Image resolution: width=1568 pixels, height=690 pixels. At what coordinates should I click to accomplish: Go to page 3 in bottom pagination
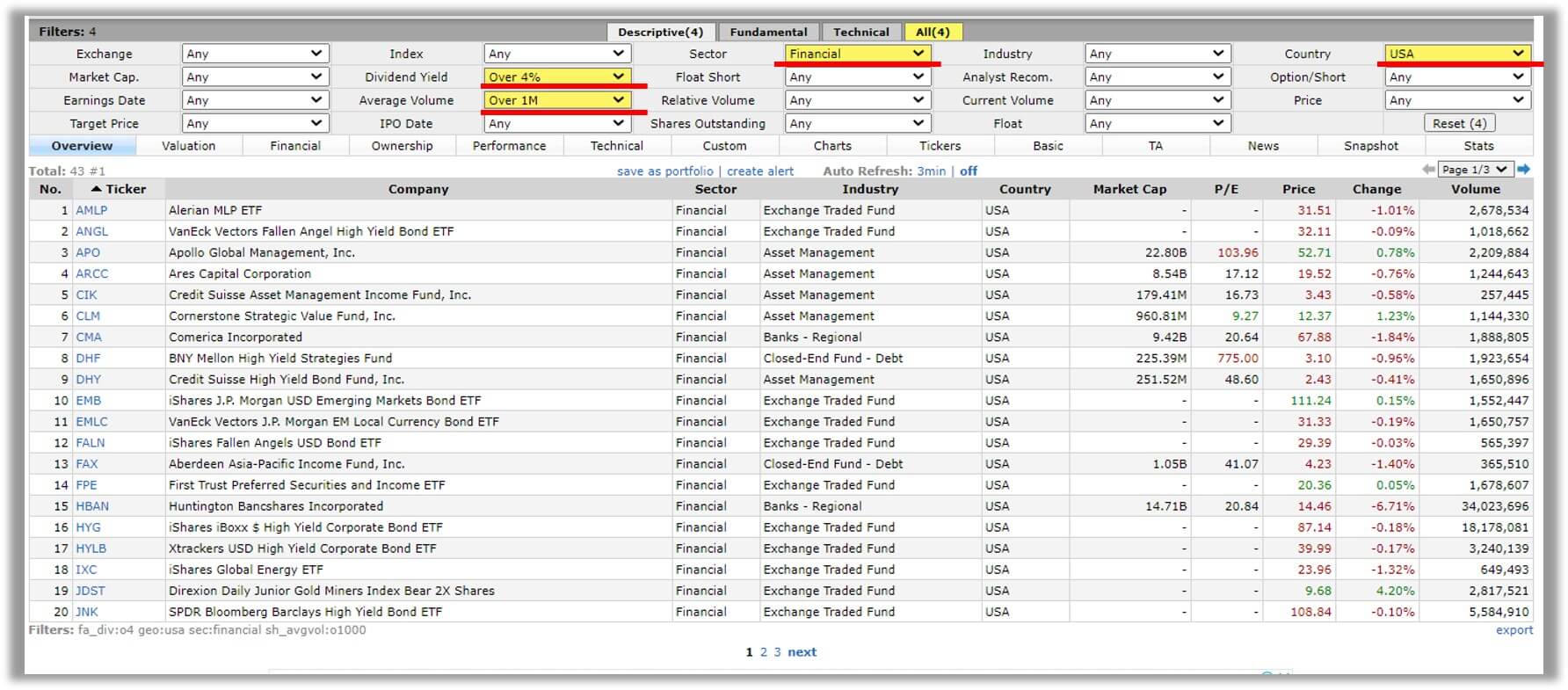tap(777, 652)
